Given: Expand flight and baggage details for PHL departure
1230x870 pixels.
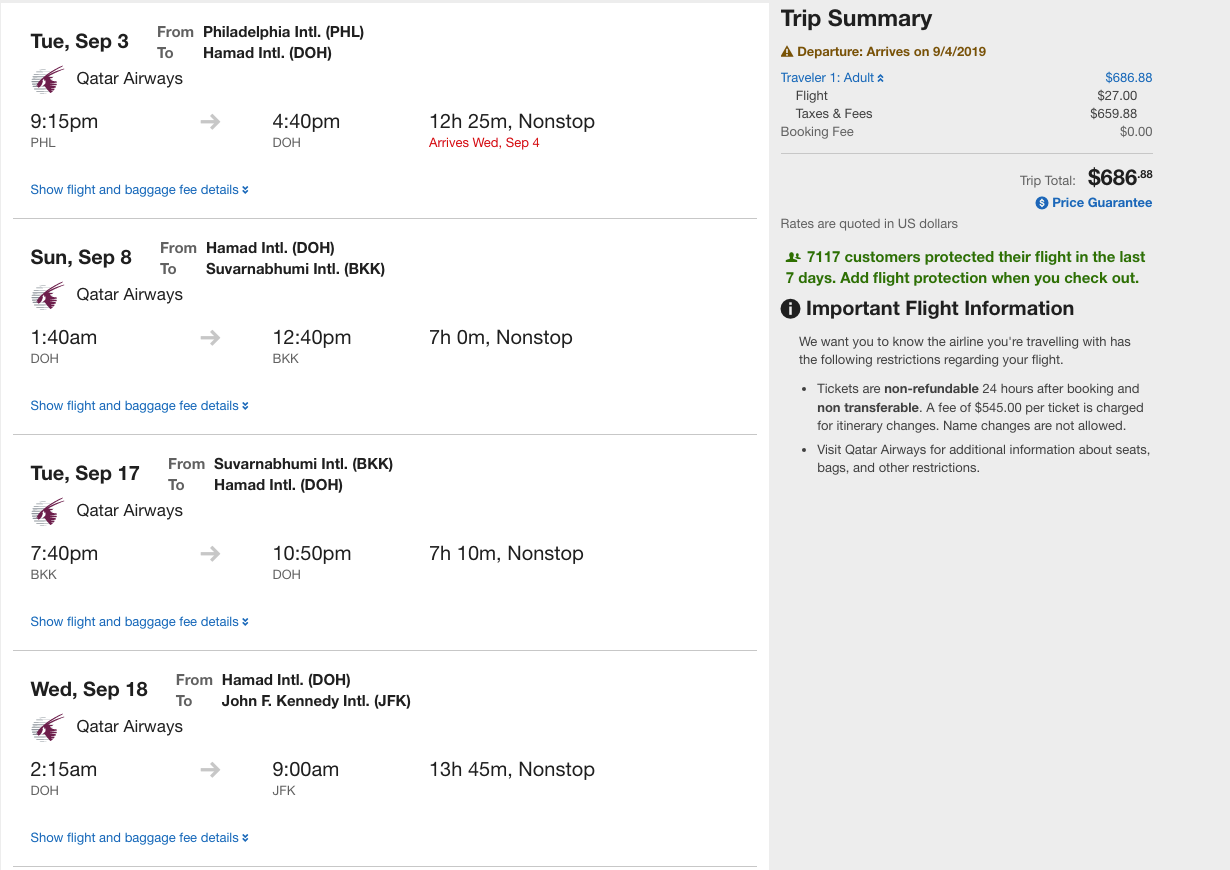Looking at the screenshot, I should [139, 190].
